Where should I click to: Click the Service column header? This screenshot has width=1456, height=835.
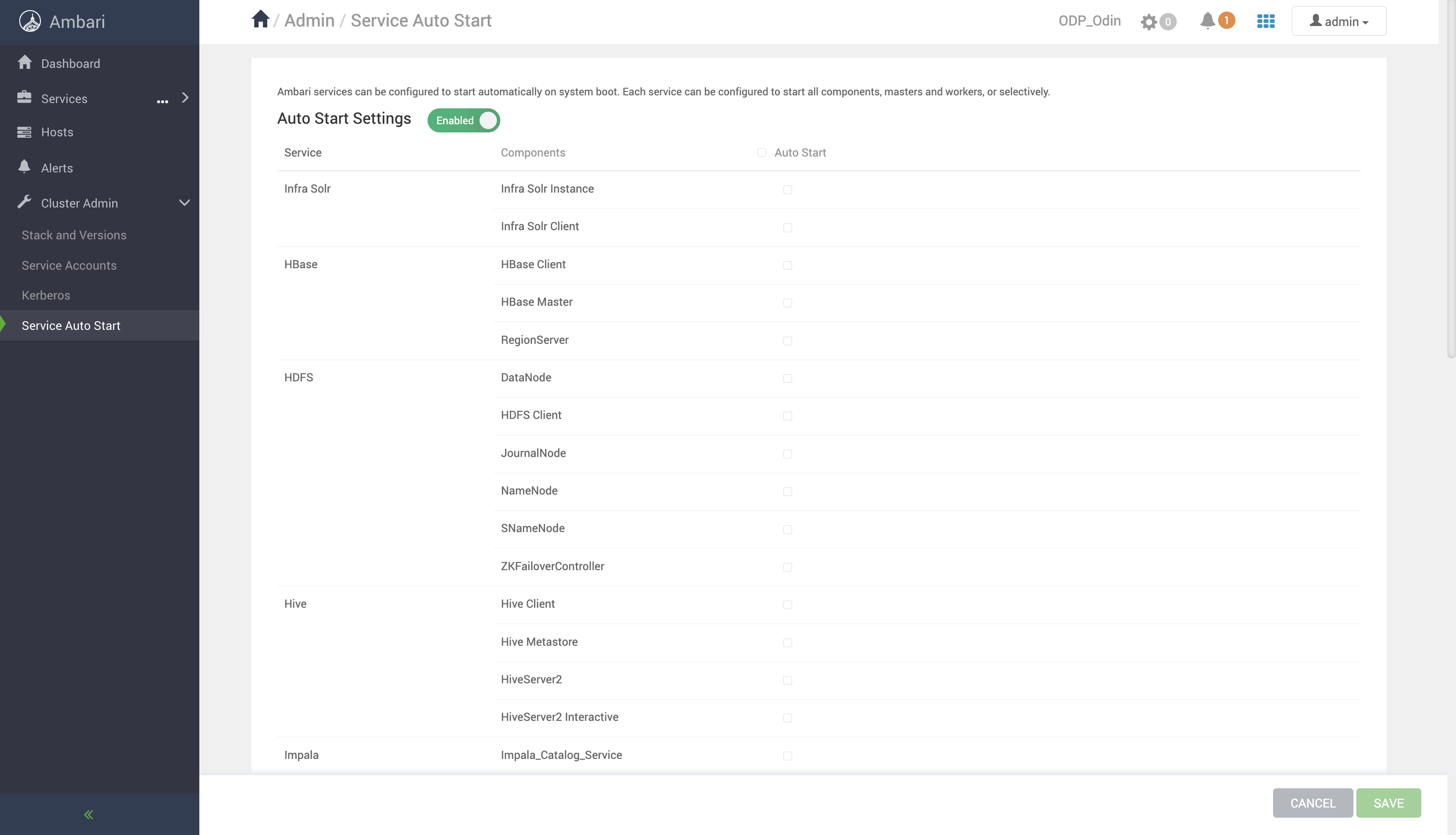pos(303,153)
